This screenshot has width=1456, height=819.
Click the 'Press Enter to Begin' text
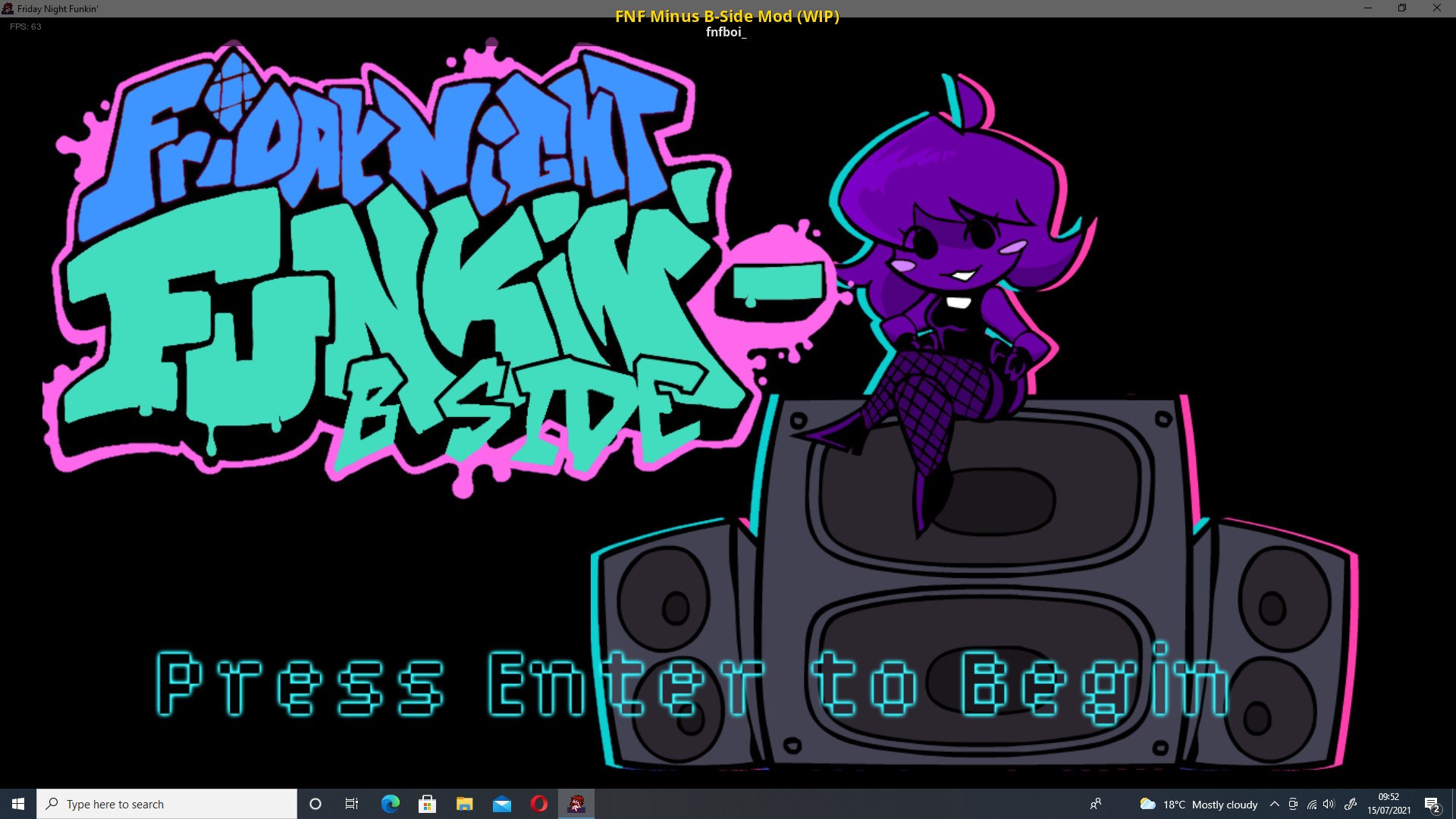[692, 684]
